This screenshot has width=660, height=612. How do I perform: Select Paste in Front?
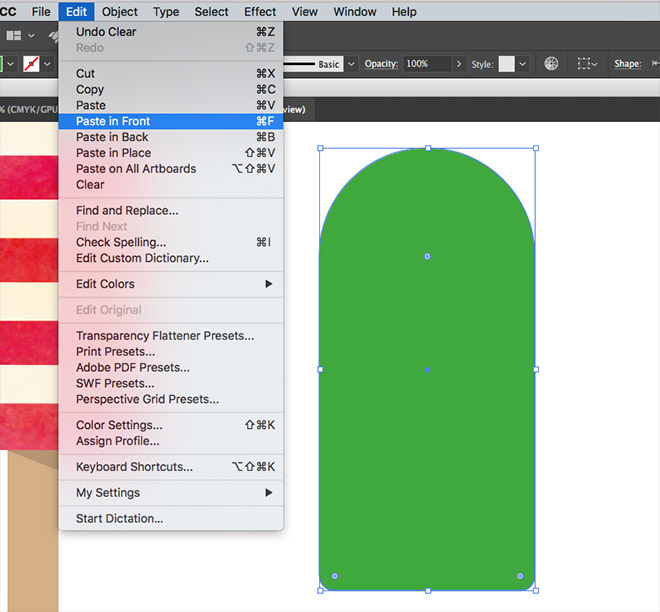(171, 121)
